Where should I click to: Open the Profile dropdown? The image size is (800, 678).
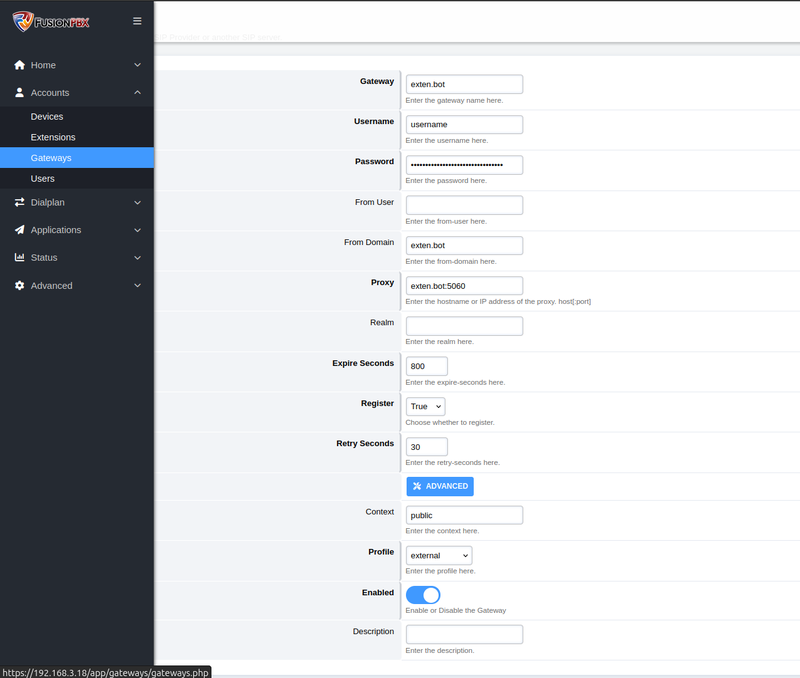pyautogui.click(x=439, y=555)
